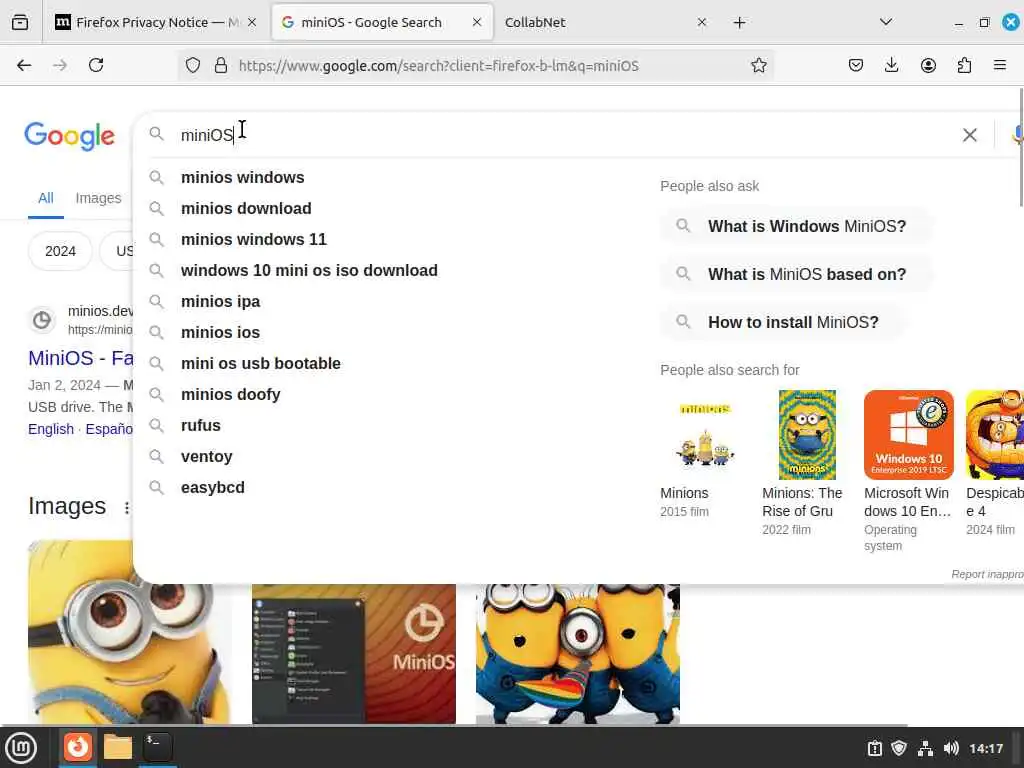Viewport: 1024px width, 768px height.
Task: Click the security shield tray icon
Action: 899,748
